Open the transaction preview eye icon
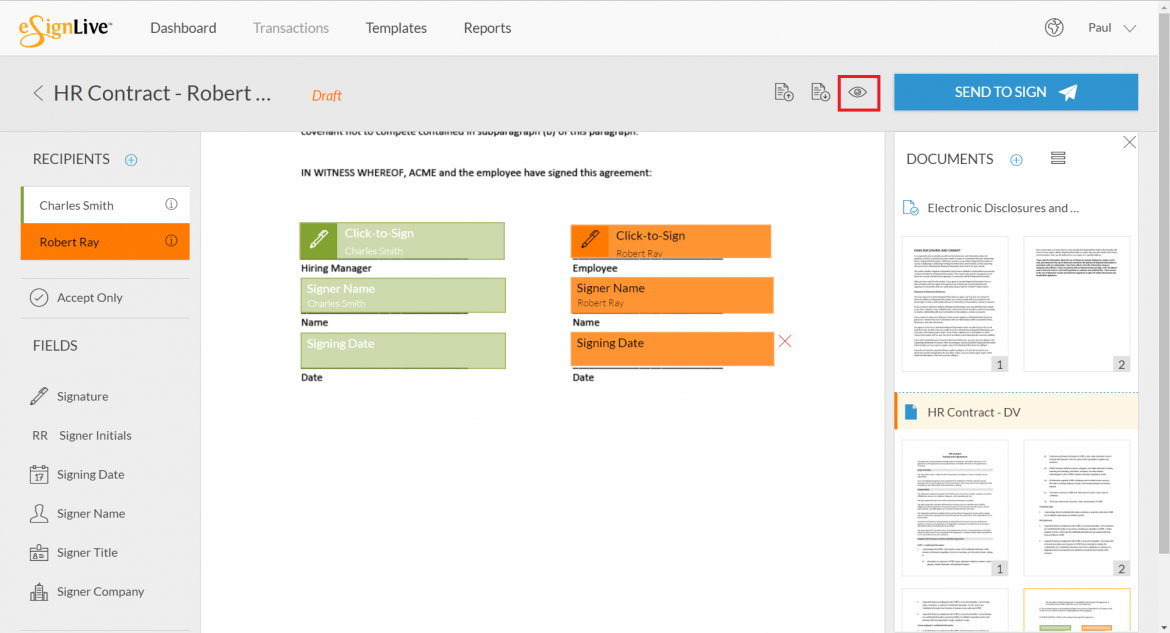The height and width of the screenshot is (633, 1170). coord(858,92)
